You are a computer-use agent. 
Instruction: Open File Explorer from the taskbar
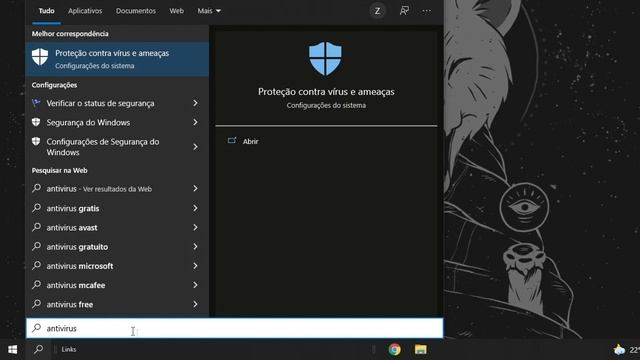tap(420, 349)
